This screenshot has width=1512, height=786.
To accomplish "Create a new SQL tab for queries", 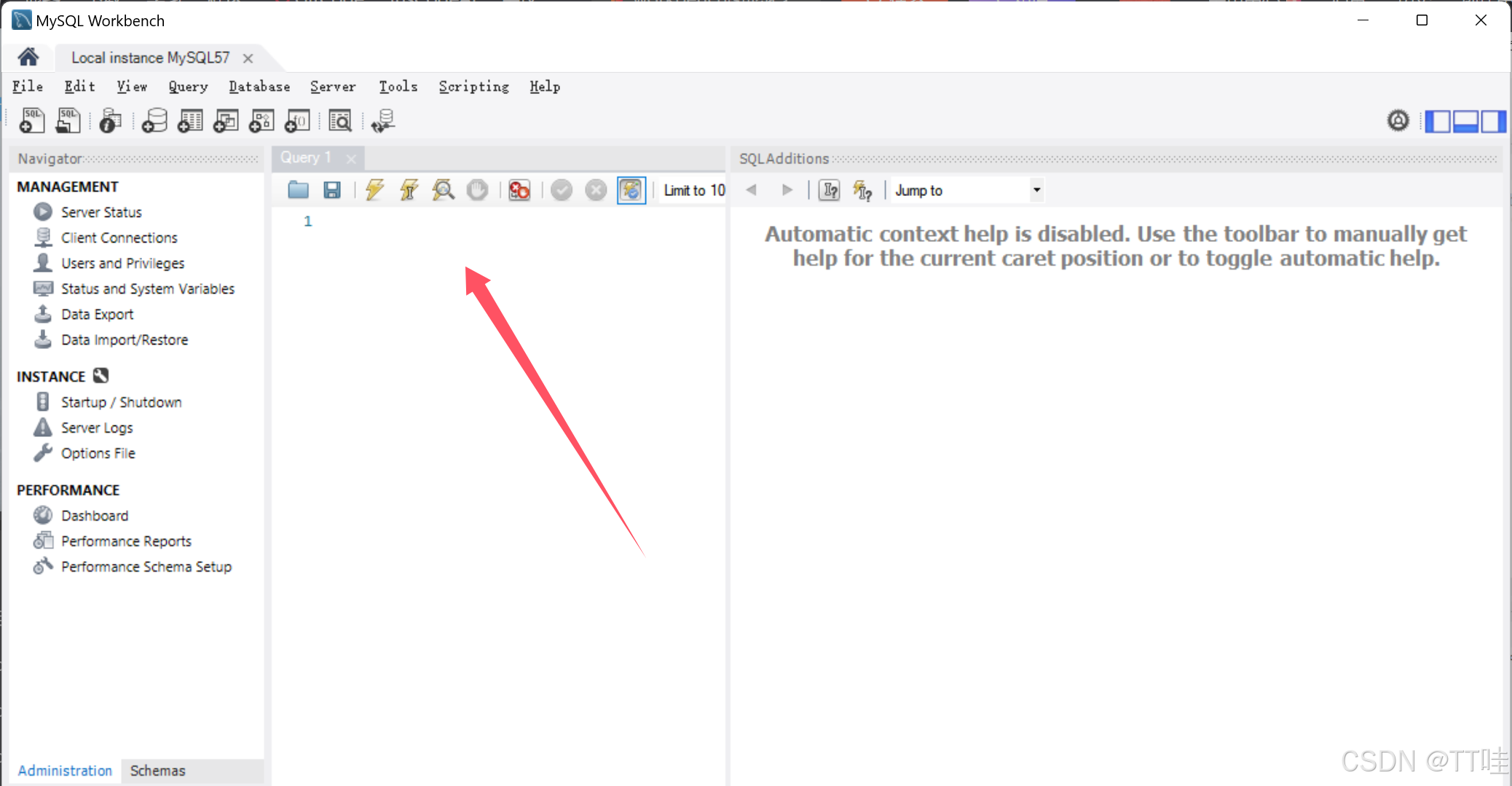I will [31, 120].
